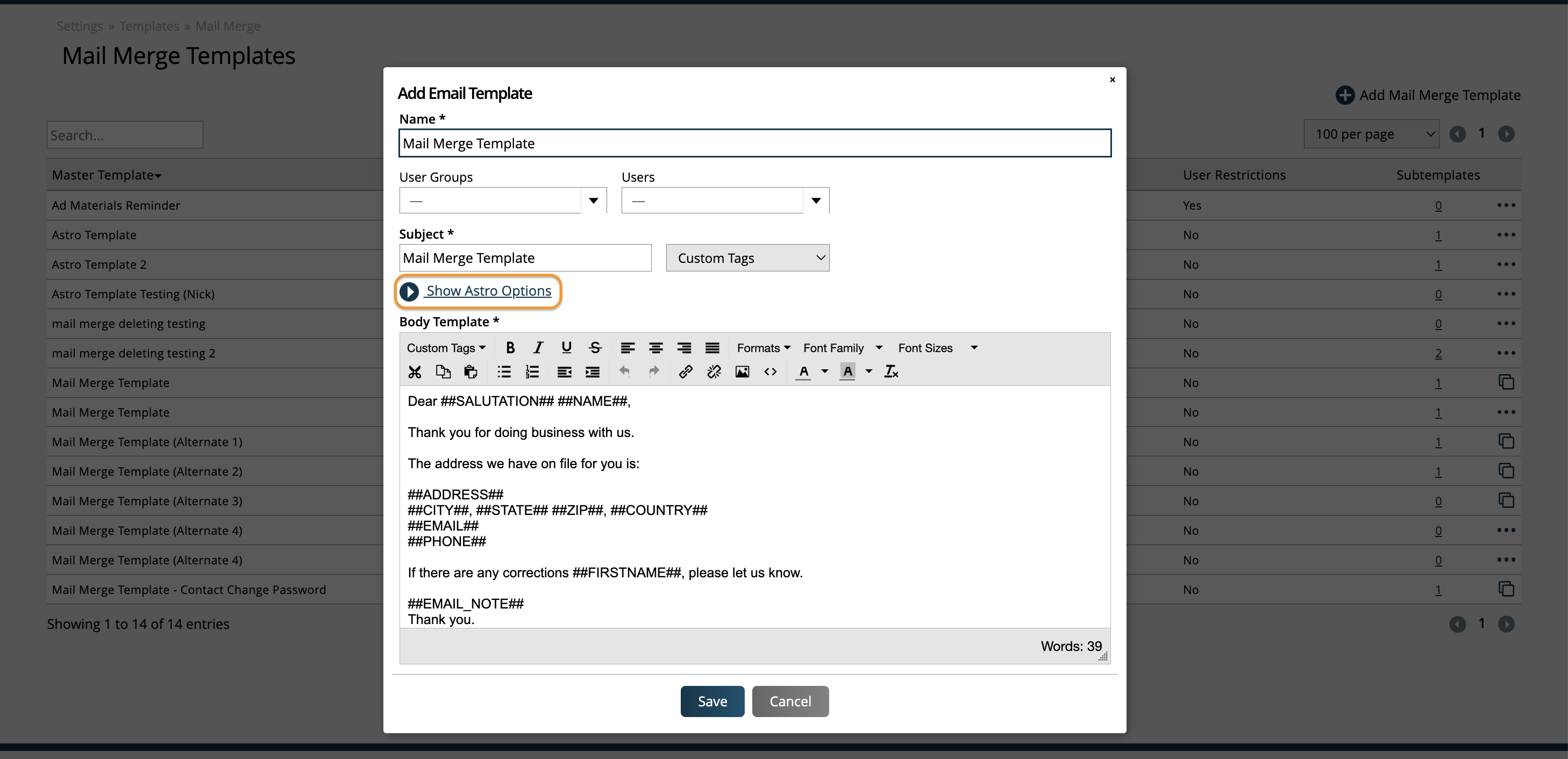Open subject Custom Tags select
This screenshot has height=759, width=1568.
[747, 258]
